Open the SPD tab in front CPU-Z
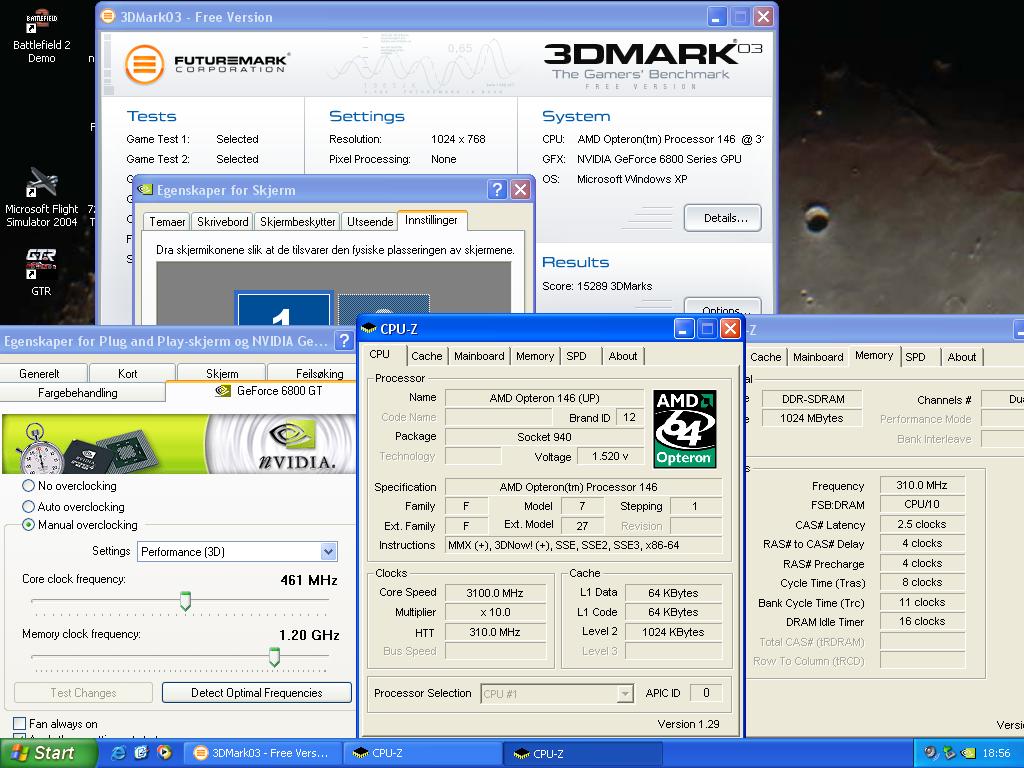The width and height of the screenshot is (1024, 768). (x=576, y=356)
